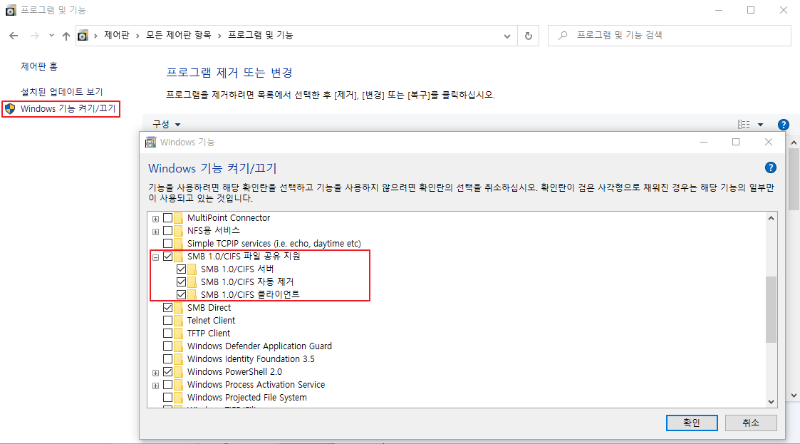The width and height of the screenshot is (800, 444).
Task: Click the view options icon in toolbar
Action: coord(744,125)
